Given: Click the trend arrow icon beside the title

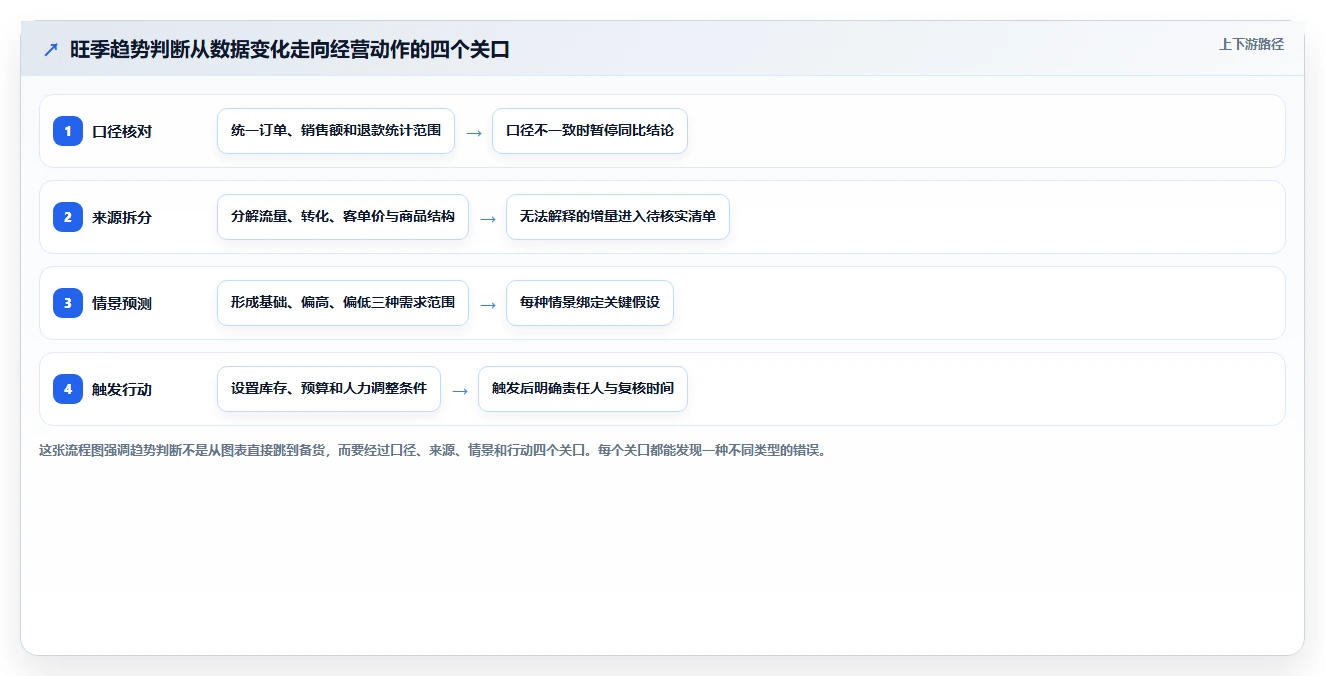Looking at the screenshot, I should point(51,50).
